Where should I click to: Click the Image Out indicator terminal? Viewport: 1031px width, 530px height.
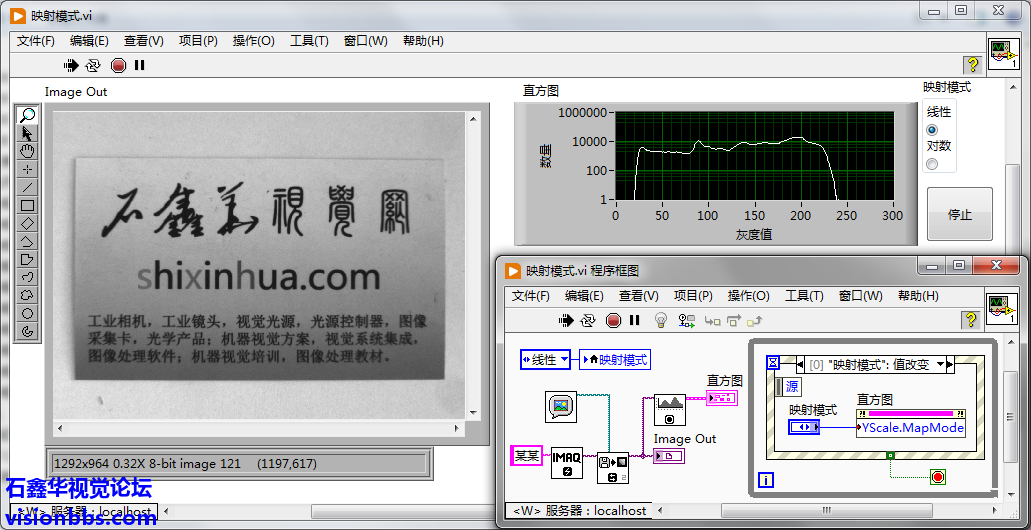[669, 456]
